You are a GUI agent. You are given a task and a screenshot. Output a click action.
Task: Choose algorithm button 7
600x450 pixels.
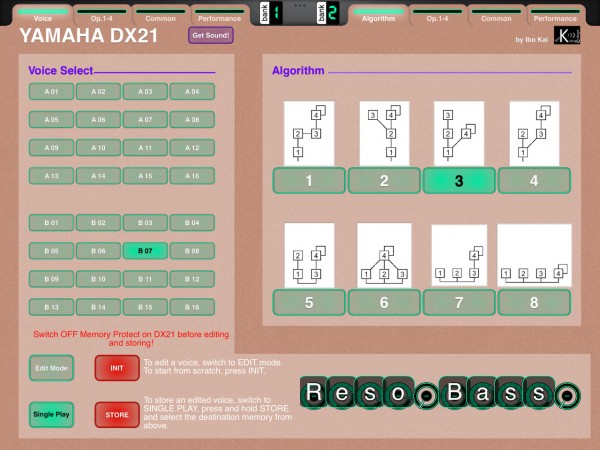[x=459, y=302]
